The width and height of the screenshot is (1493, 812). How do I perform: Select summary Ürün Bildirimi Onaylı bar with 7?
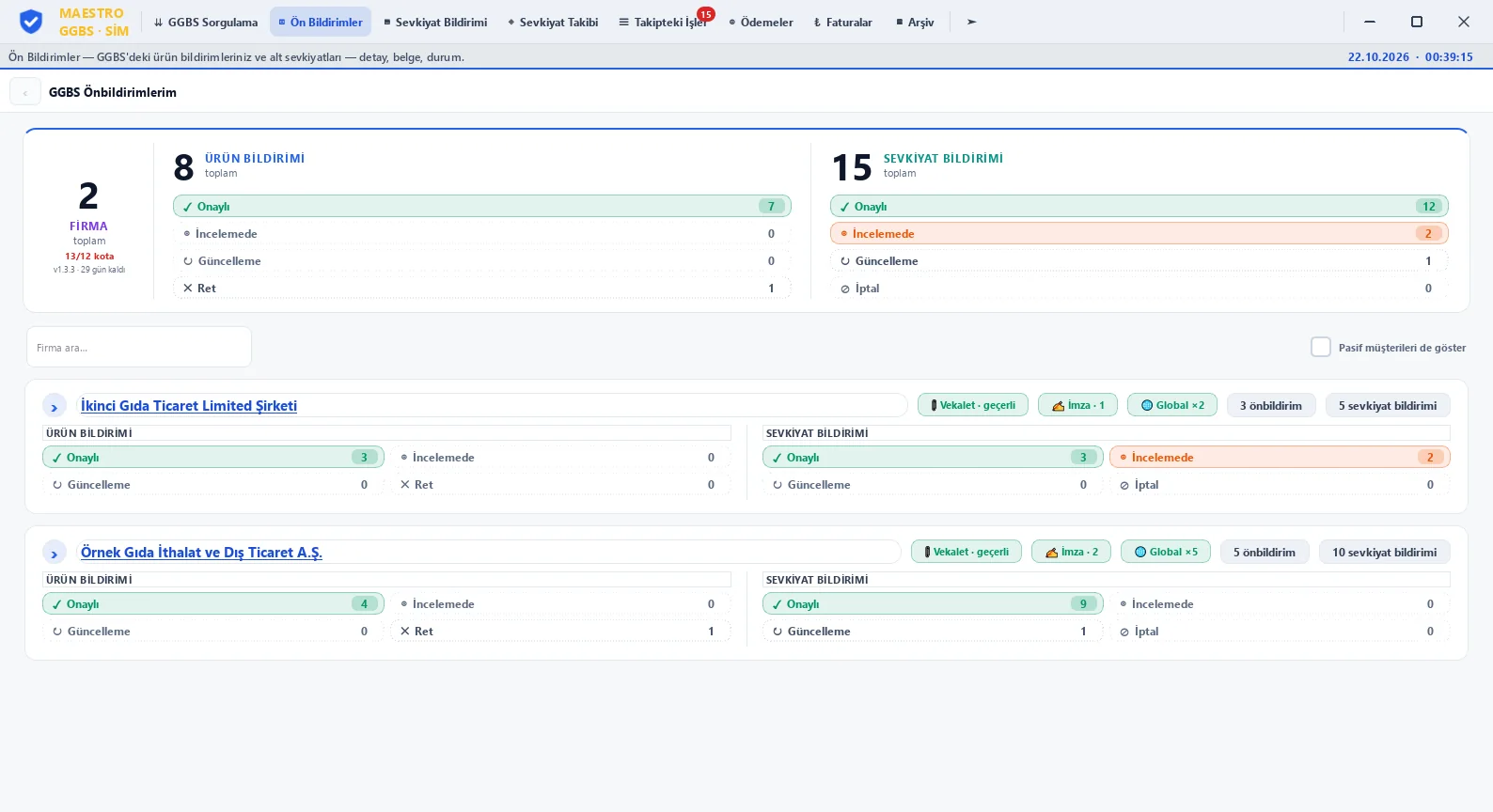[x=482, y=206]
